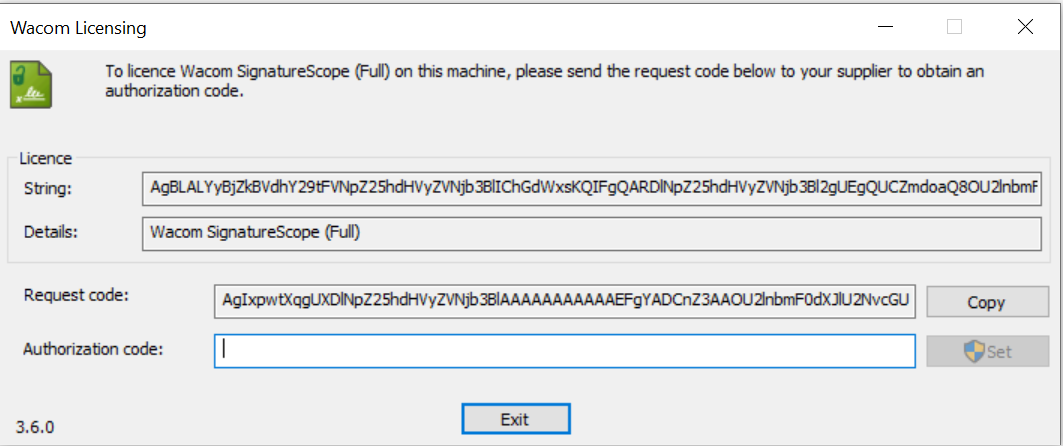The height and width of the screenshot is (446, 1063).
Task: Click the "Authorization code:" label
Action: click(94, 350)
